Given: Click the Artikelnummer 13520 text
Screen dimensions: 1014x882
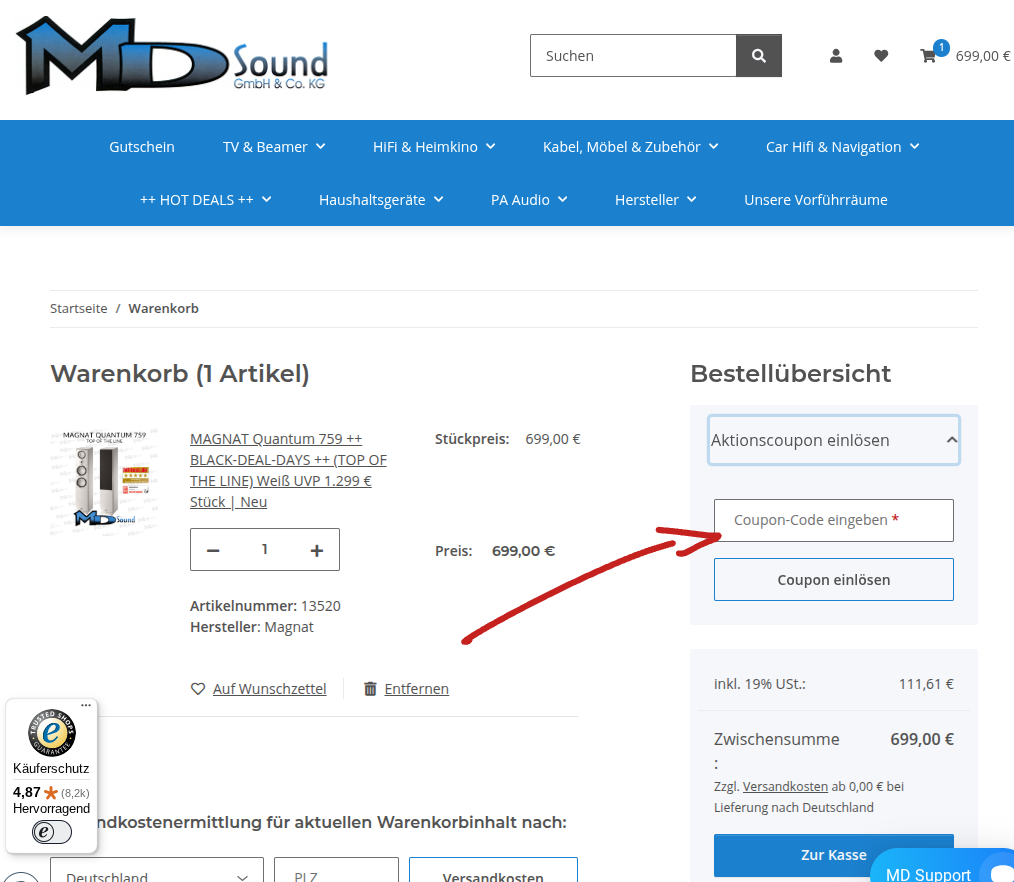Looking at the screenshot, I should click(x=265, y=606).
